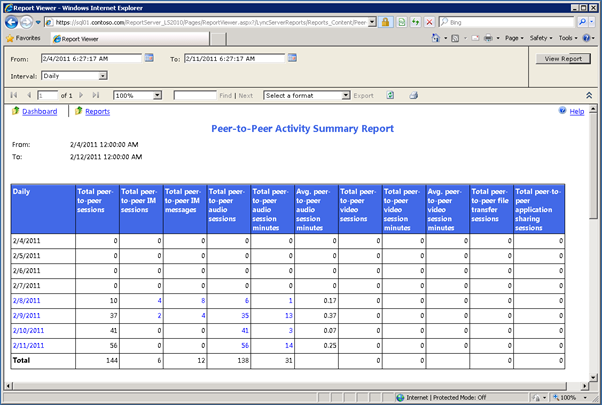The image size is (602, 405).
Task: Click the Favorites star icon
Action: point(10,39)
